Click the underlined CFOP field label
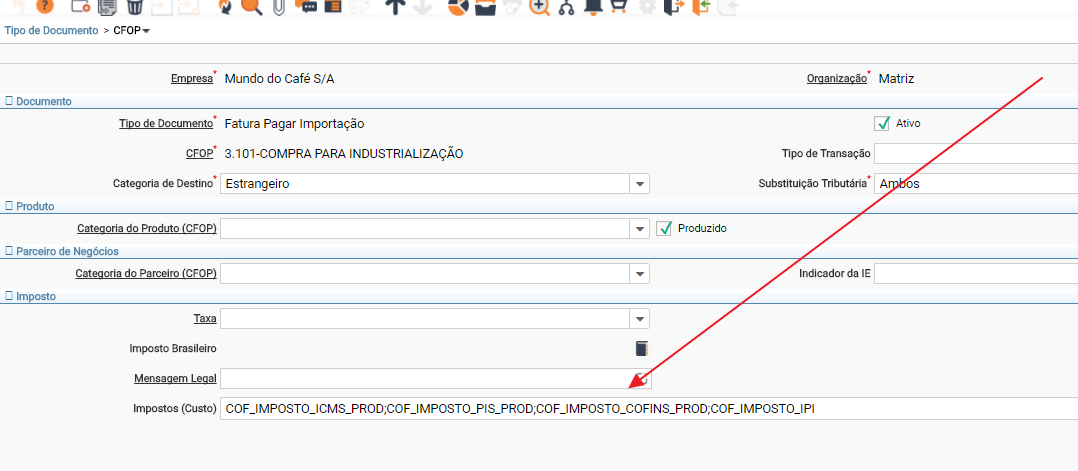1078x471 pixels. coord(199,154)
